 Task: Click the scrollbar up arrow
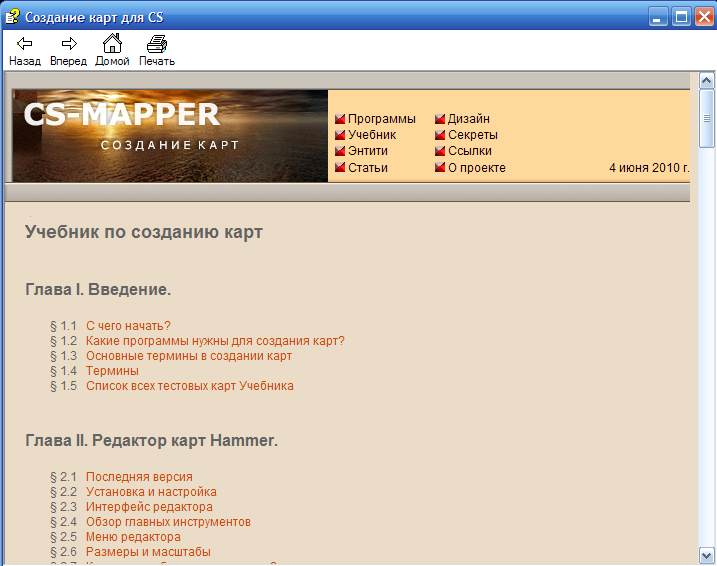click(706, 81)
